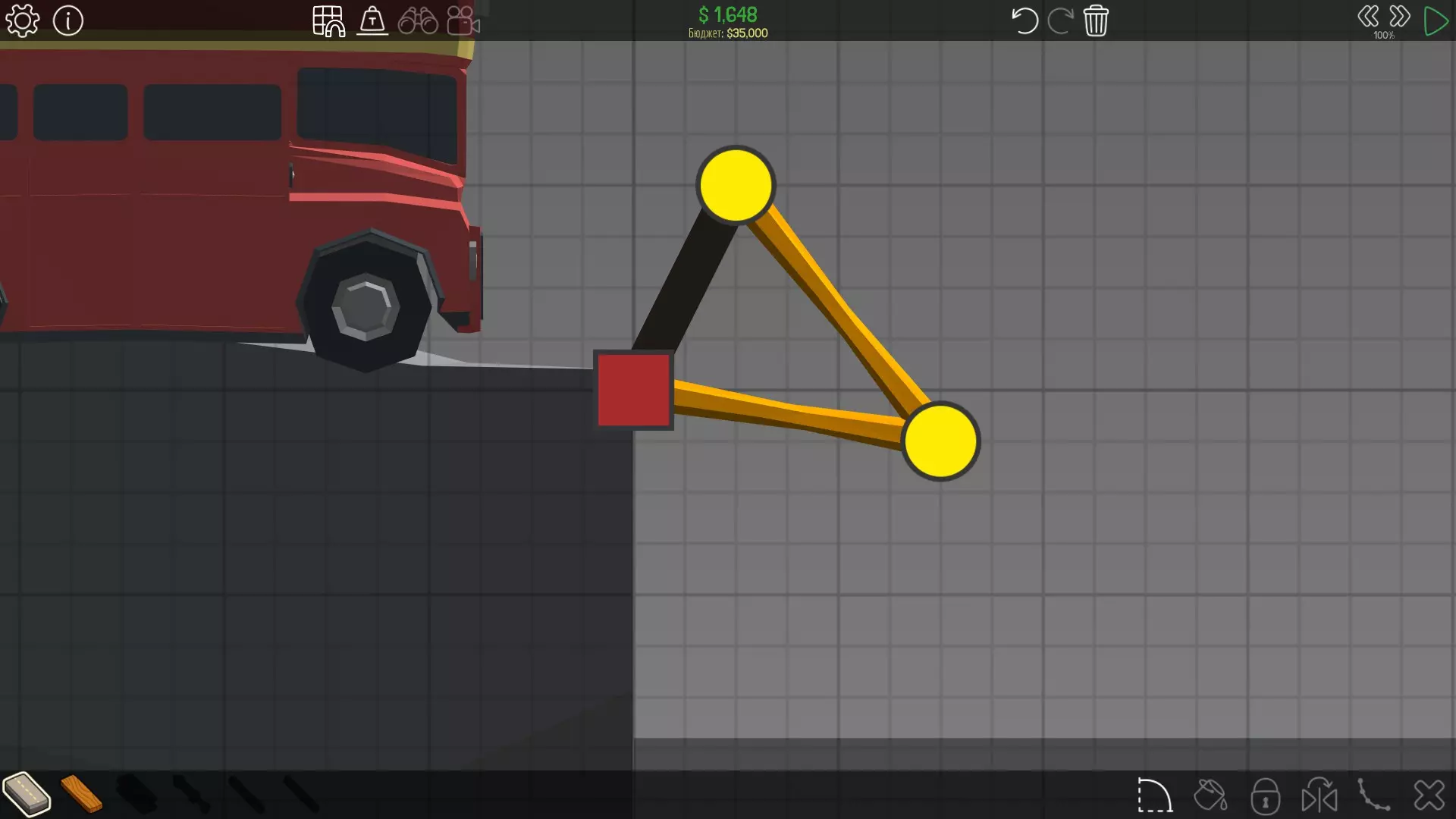Speed up the simulation speed

click(x=1400, y=17)
